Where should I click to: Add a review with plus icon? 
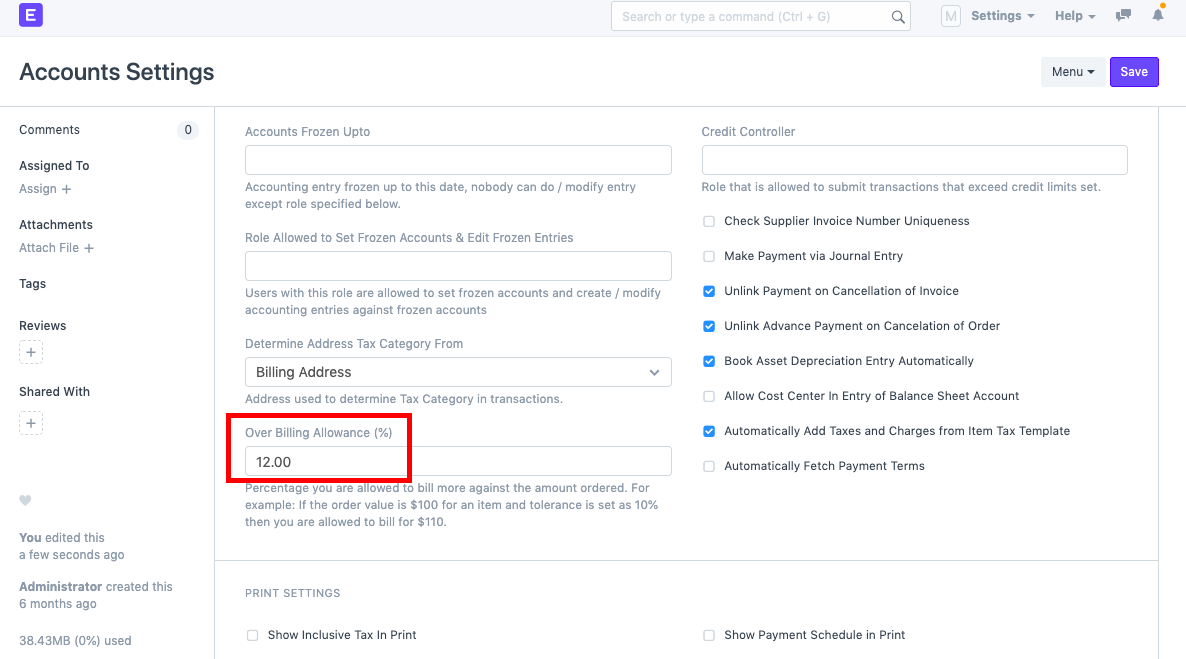point(31,353)
